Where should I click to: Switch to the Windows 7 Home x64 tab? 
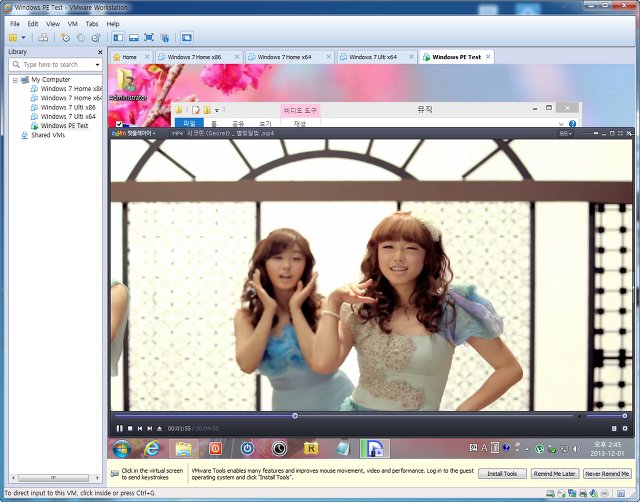(284, 57)
